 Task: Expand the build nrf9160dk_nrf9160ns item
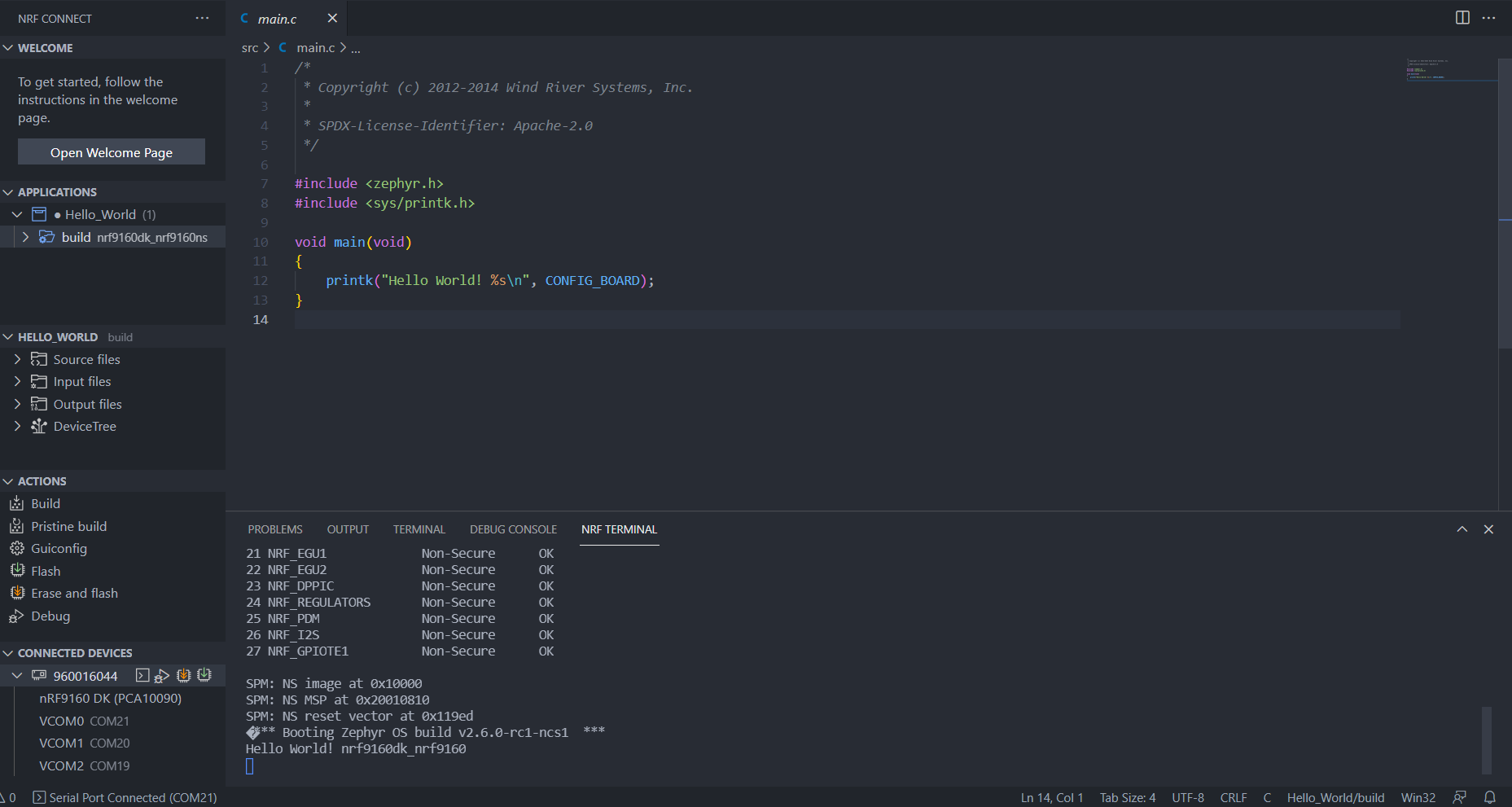25,237
